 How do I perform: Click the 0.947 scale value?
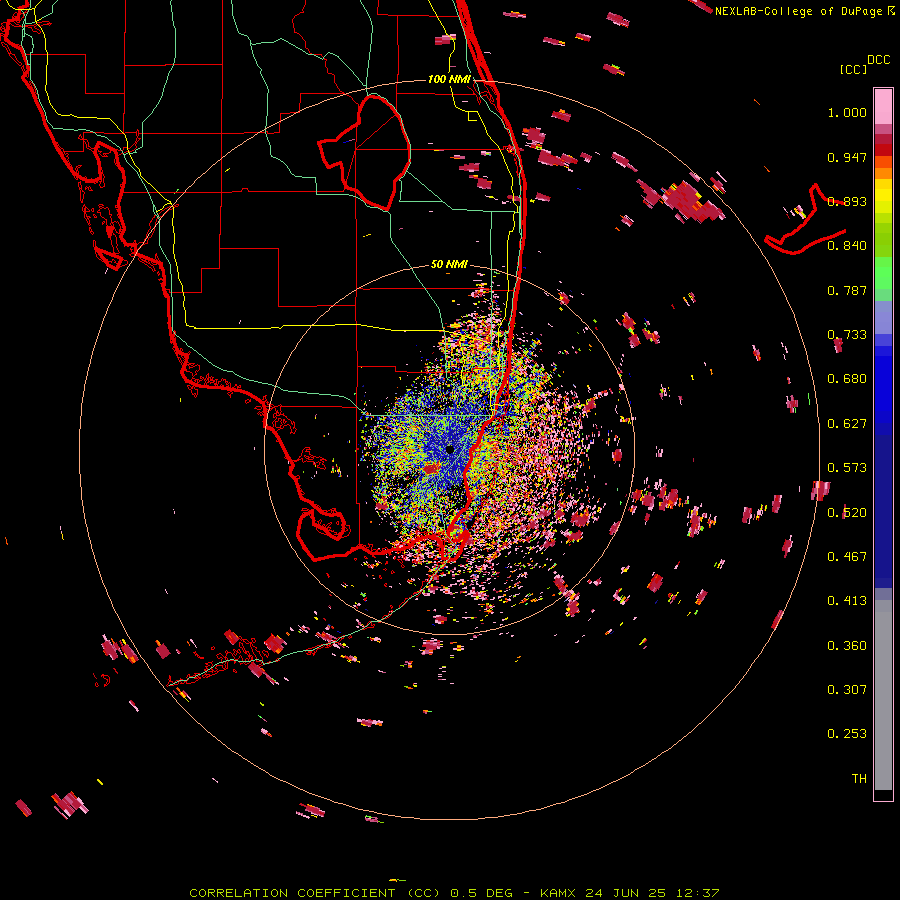coord(847,157)
